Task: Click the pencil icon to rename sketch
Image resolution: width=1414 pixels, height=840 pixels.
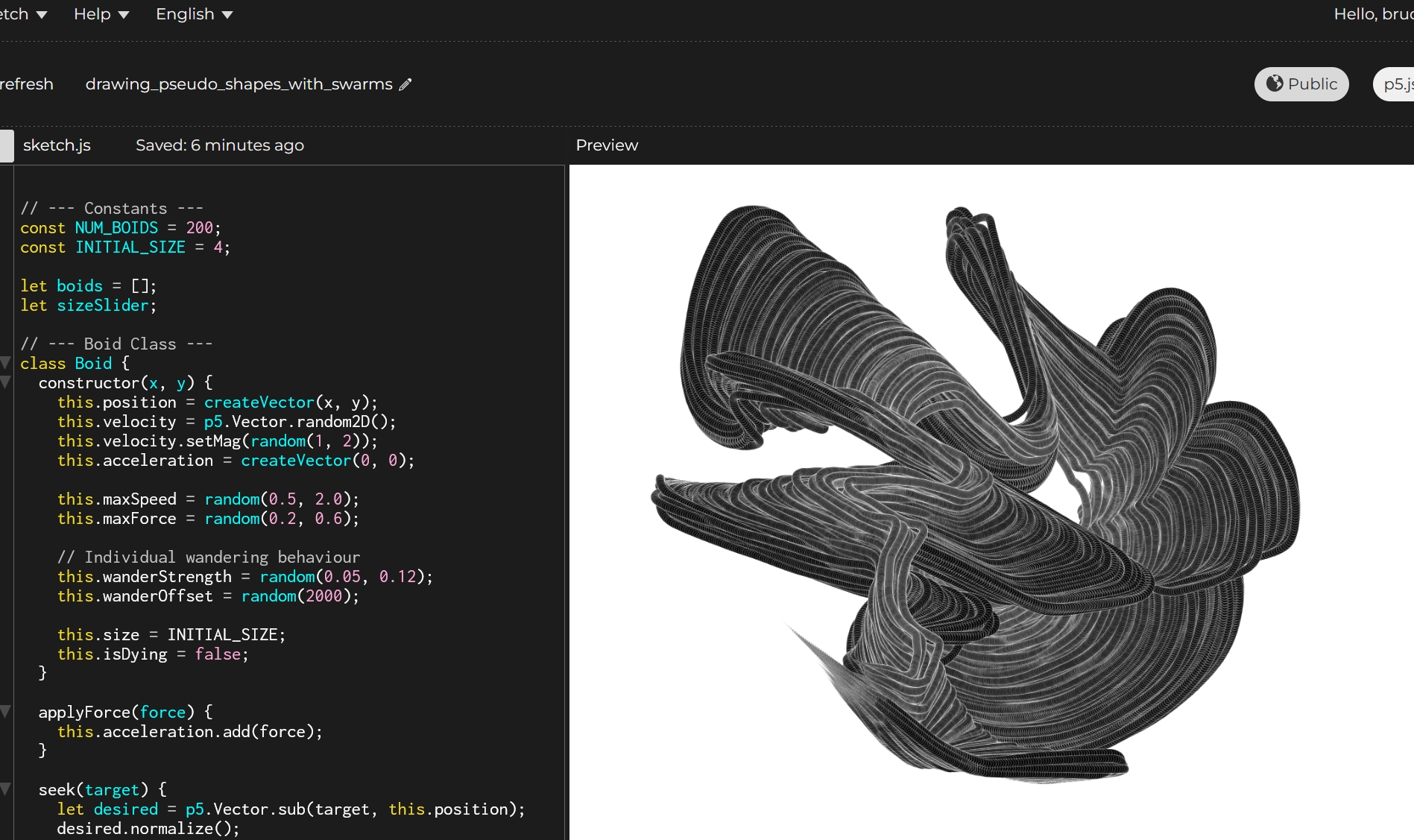Action: point(405,85)
